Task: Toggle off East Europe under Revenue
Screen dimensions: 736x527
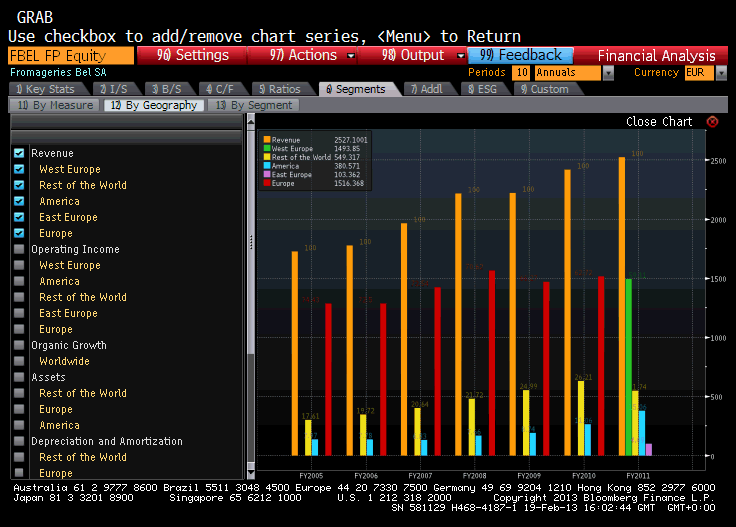Action: [19, 218]
